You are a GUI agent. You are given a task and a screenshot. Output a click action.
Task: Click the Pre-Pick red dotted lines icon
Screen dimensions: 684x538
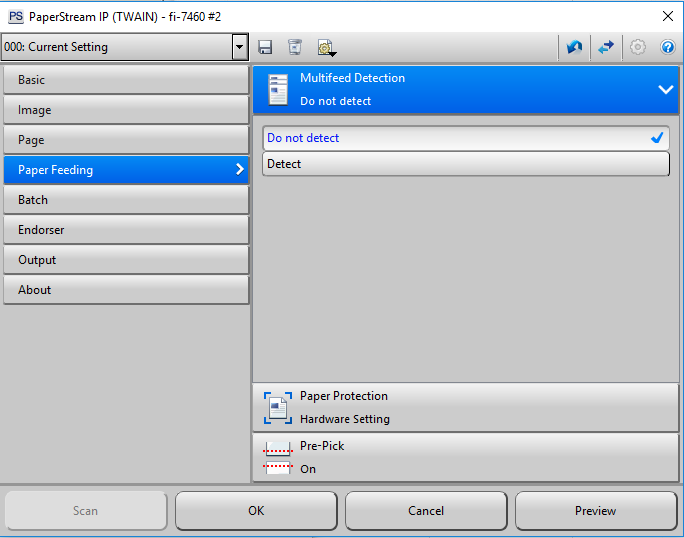277,457
